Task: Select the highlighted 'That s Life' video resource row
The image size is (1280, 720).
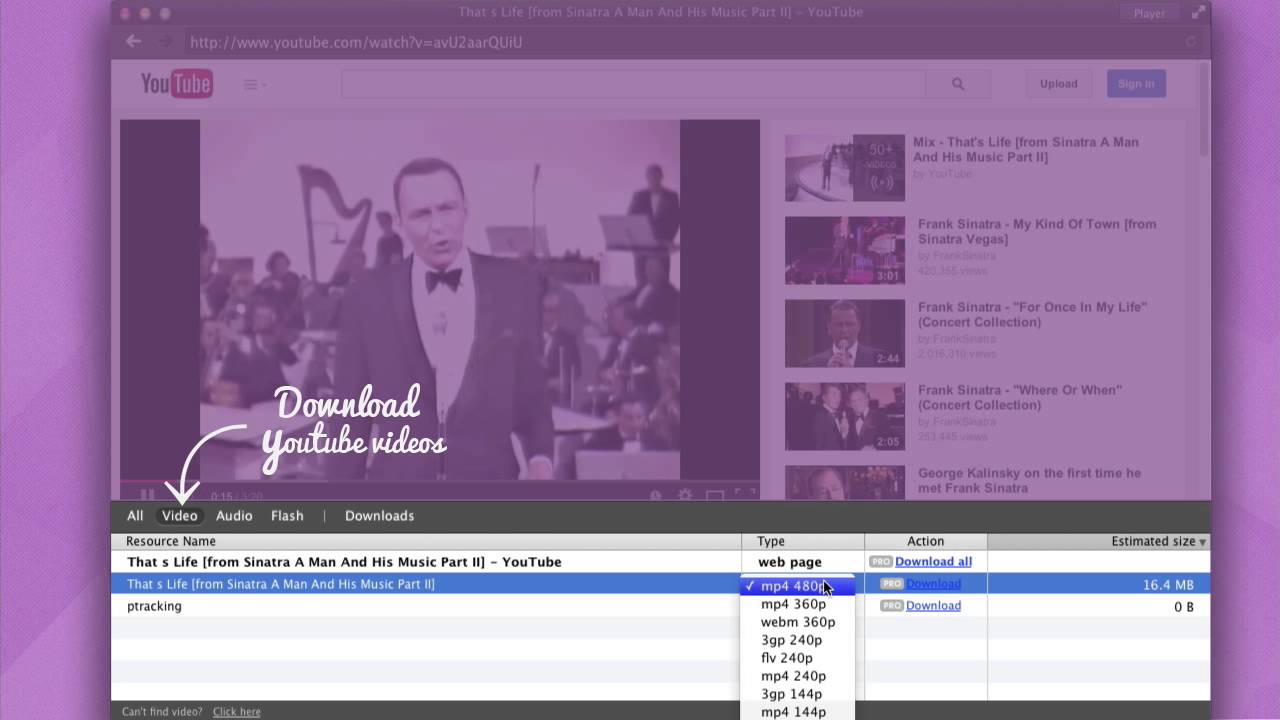Action: [x=660, y=584]
